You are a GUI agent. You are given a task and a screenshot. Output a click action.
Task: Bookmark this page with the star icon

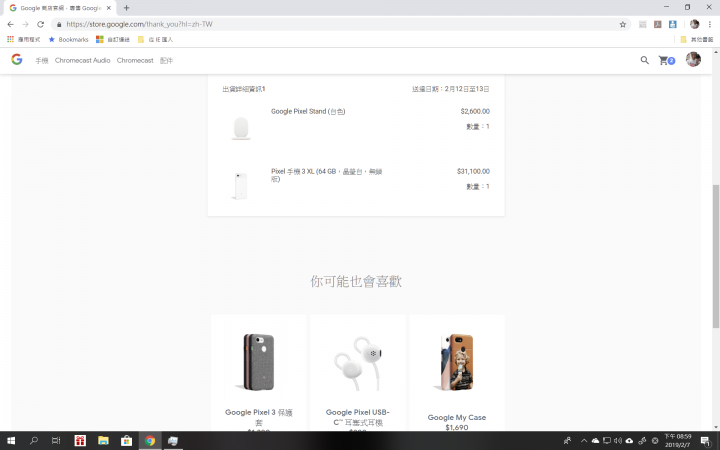pyautogui.click(x=623, y=24)
